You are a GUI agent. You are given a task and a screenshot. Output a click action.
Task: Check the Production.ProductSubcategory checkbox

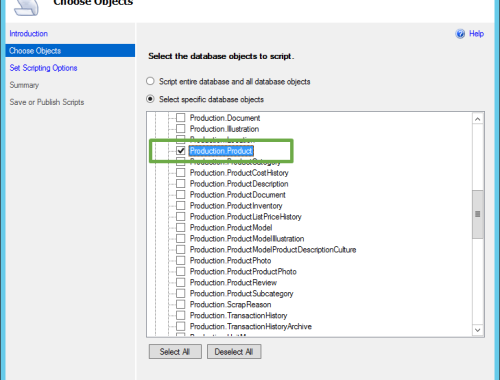tap(181, 294)
